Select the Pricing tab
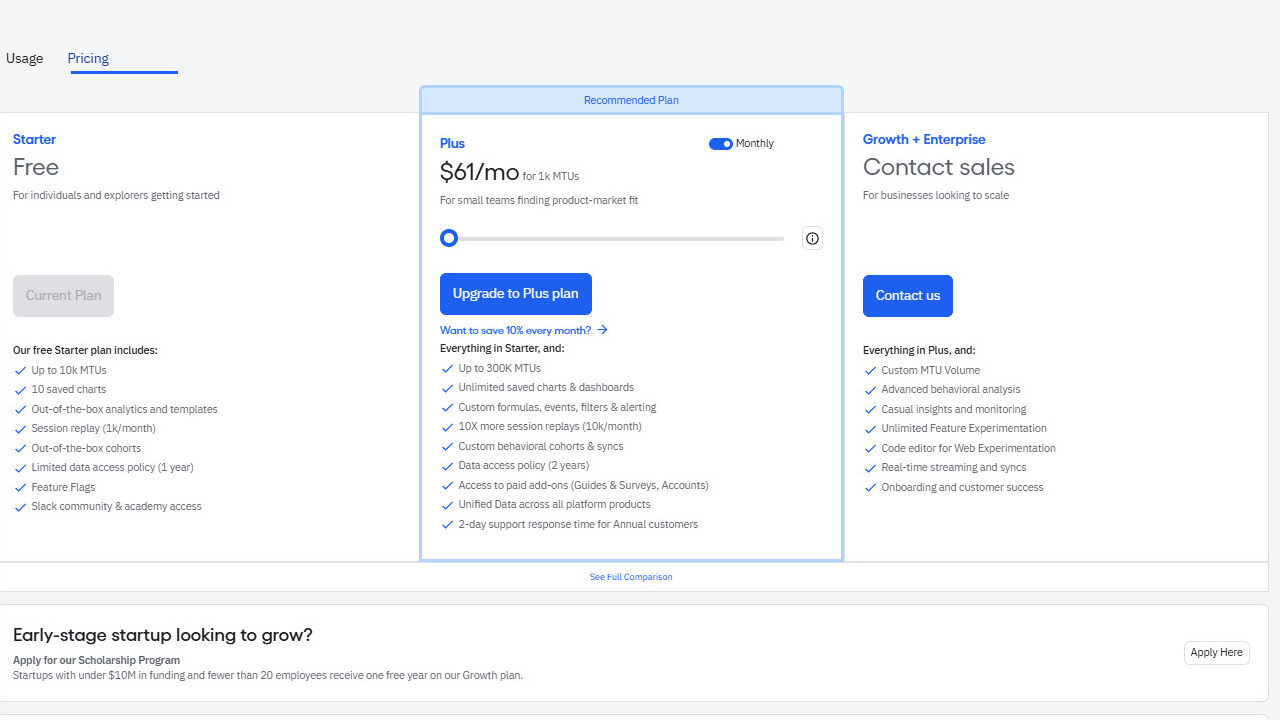 (x=88, y=58)
